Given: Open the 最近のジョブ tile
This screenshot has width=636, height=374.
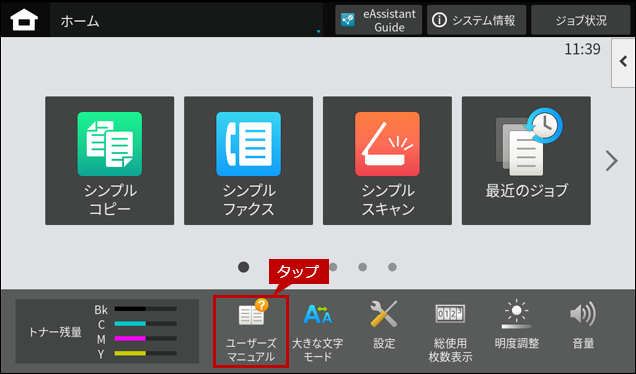Looking at the screenshot, I should (526, 161).
